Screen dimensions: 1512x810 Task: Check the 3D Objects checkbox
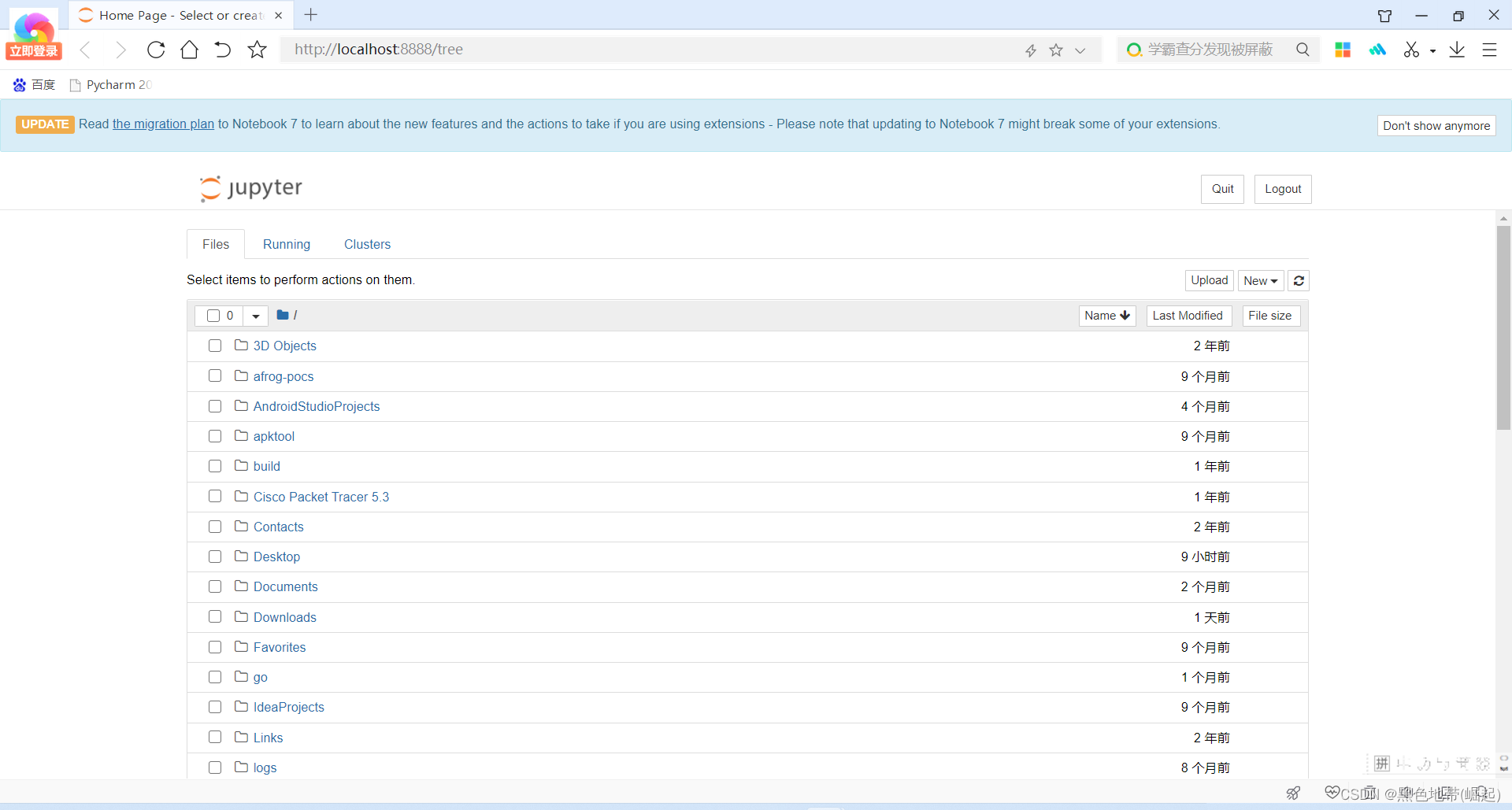click(215, 346)
